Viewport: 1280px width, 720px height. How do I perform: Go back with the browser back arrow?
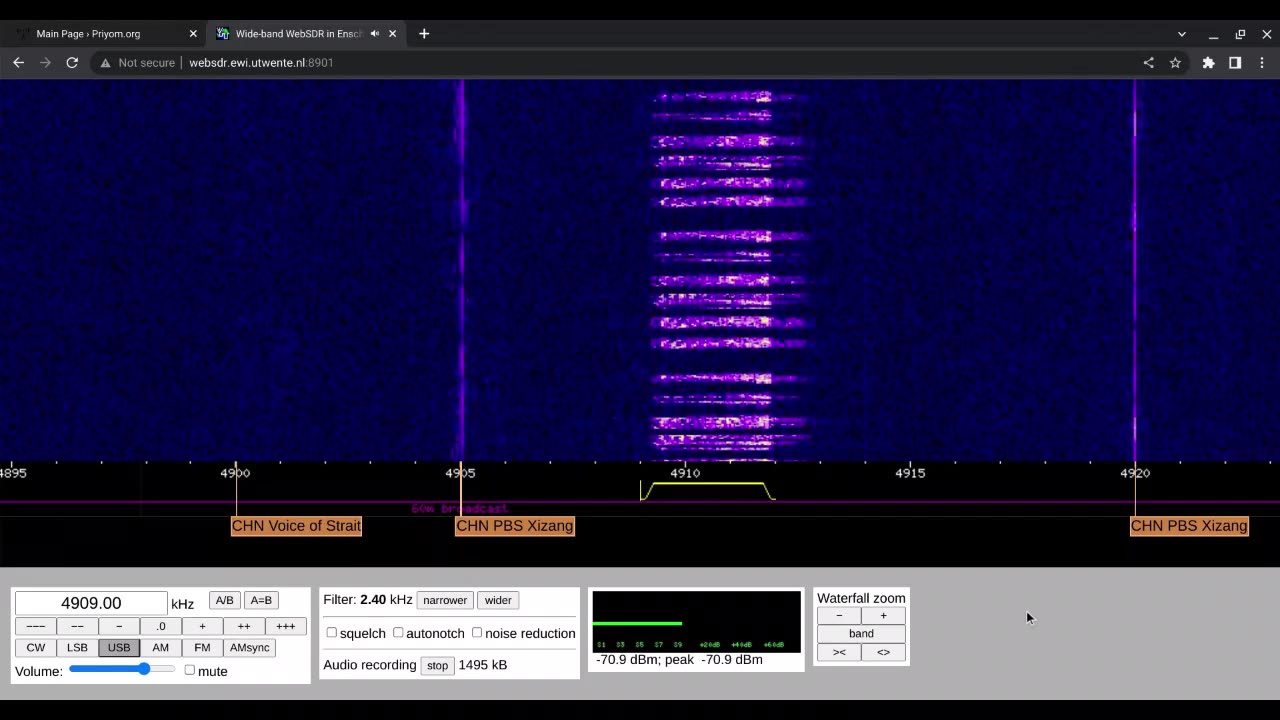pos(18,62)
